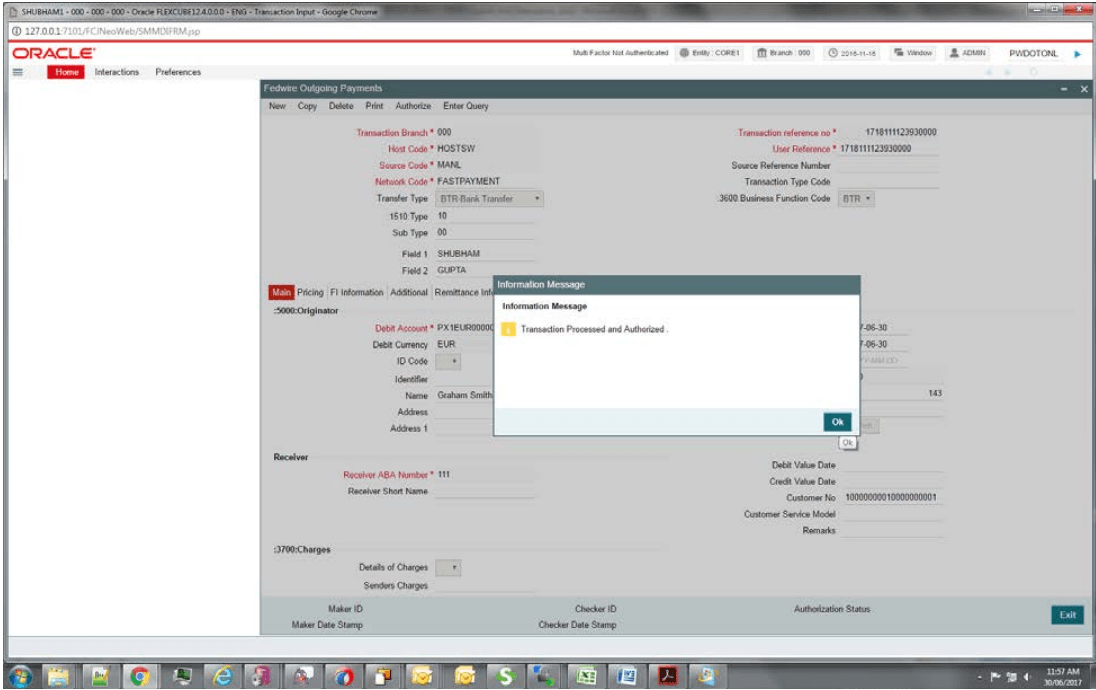This screenshot has height=690, width=1096.
Task: Open the Interactions menu
Action: coord(117,72)
